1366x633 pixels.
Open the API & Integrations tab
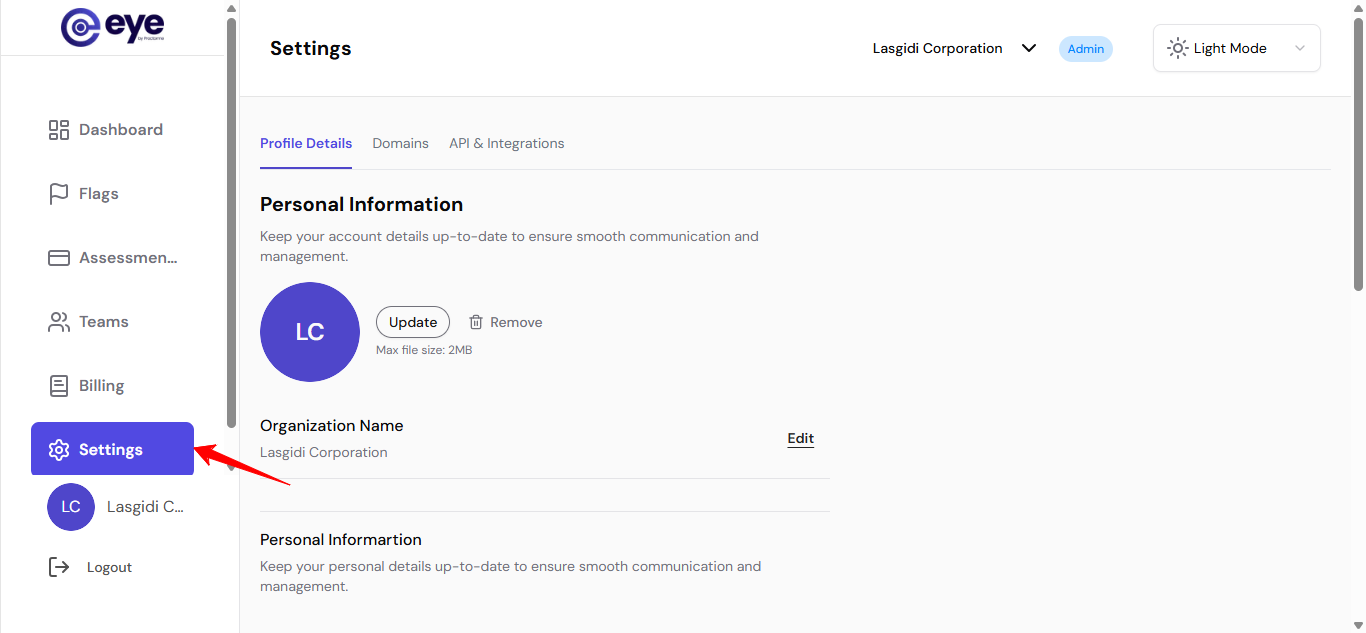tap(507, 143)
